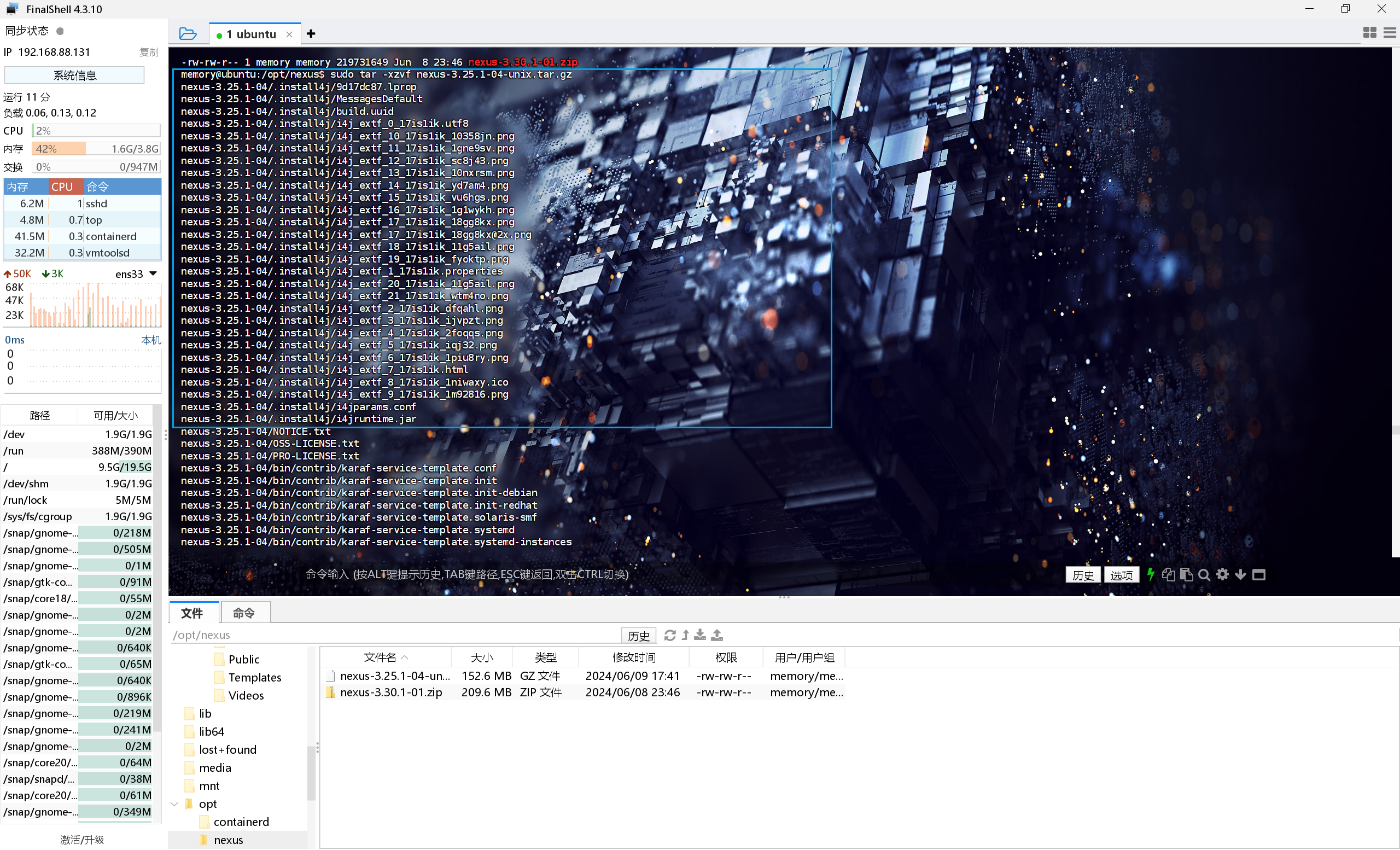Select the sshd process row
This screenshot has height=850, width=1400.
[83, 203]
